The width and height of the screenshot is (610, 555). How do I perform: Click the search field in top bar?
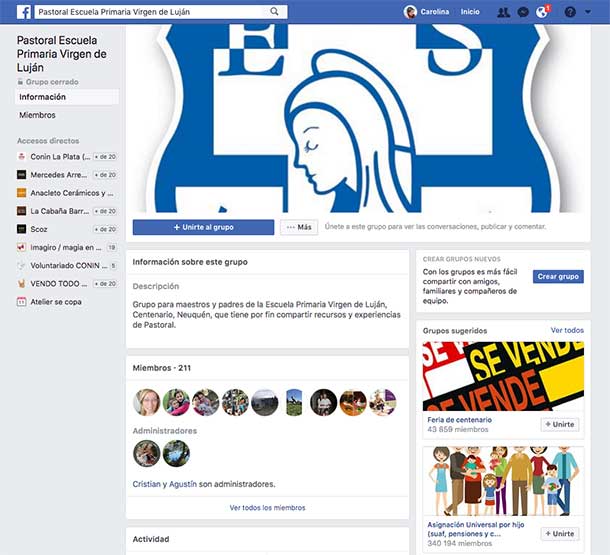(x=161, y=12)
